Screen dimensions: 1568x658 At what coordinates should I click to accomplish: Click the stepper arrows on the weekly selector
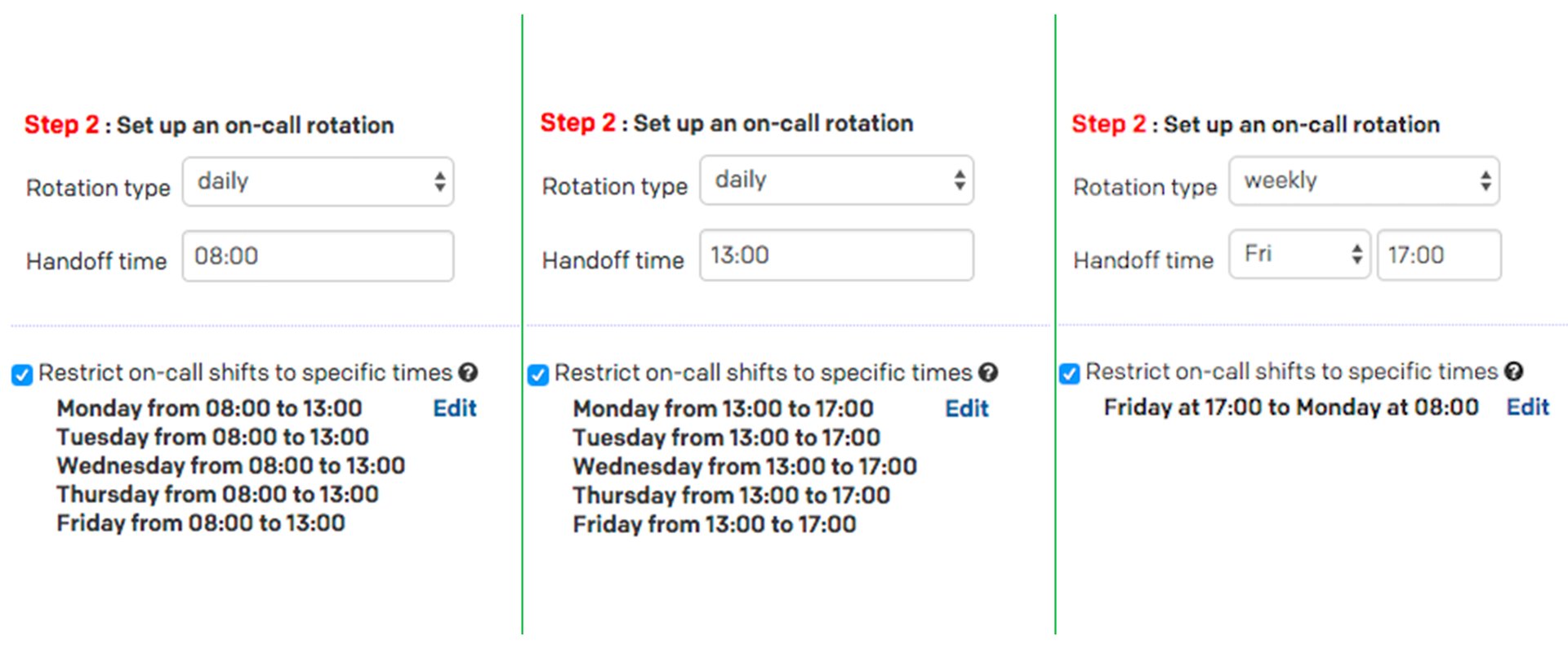point(1486,180)
